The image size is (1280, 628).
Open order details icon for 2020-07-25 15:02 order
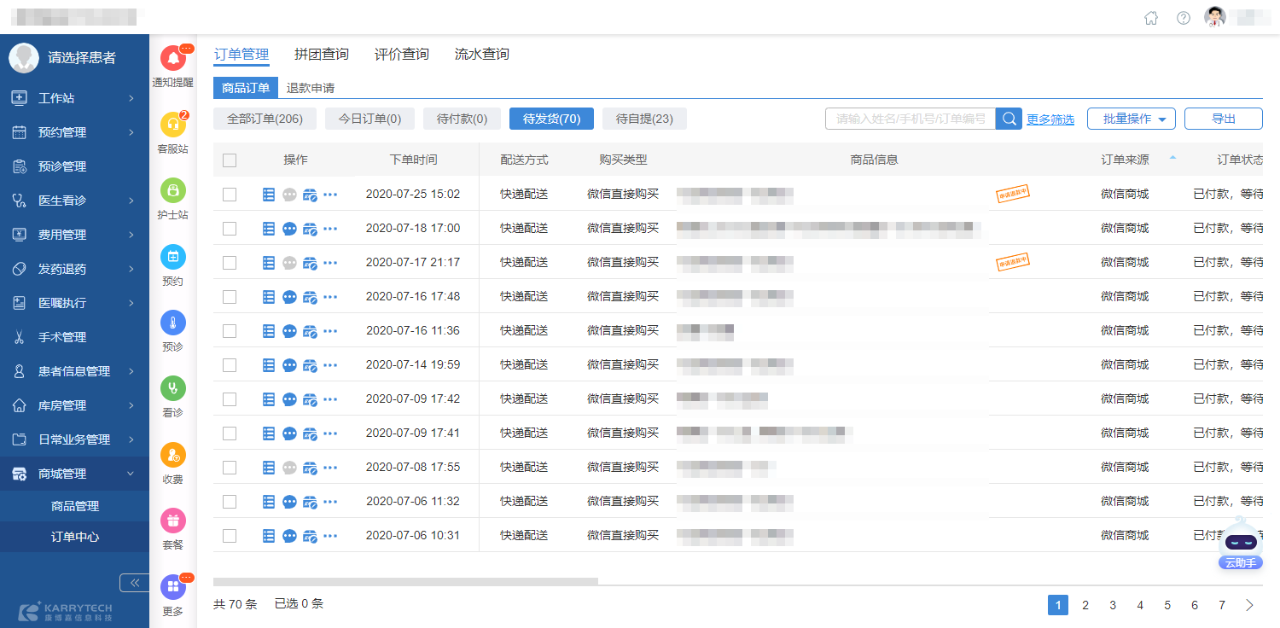268,195
